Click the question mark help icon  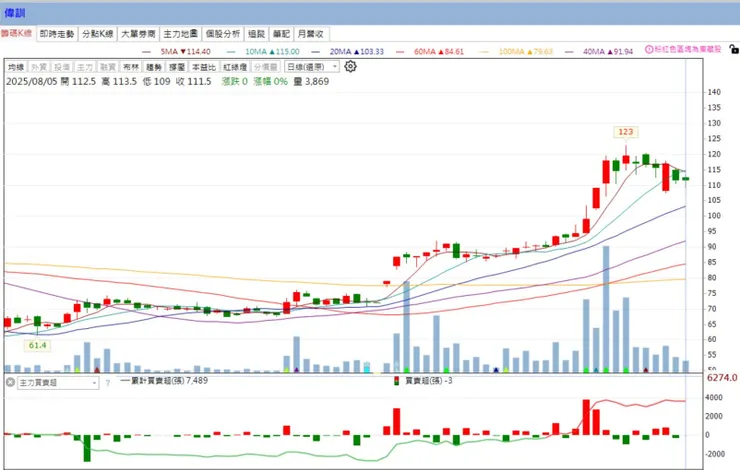pyautogui.click(x=108, y=383)
